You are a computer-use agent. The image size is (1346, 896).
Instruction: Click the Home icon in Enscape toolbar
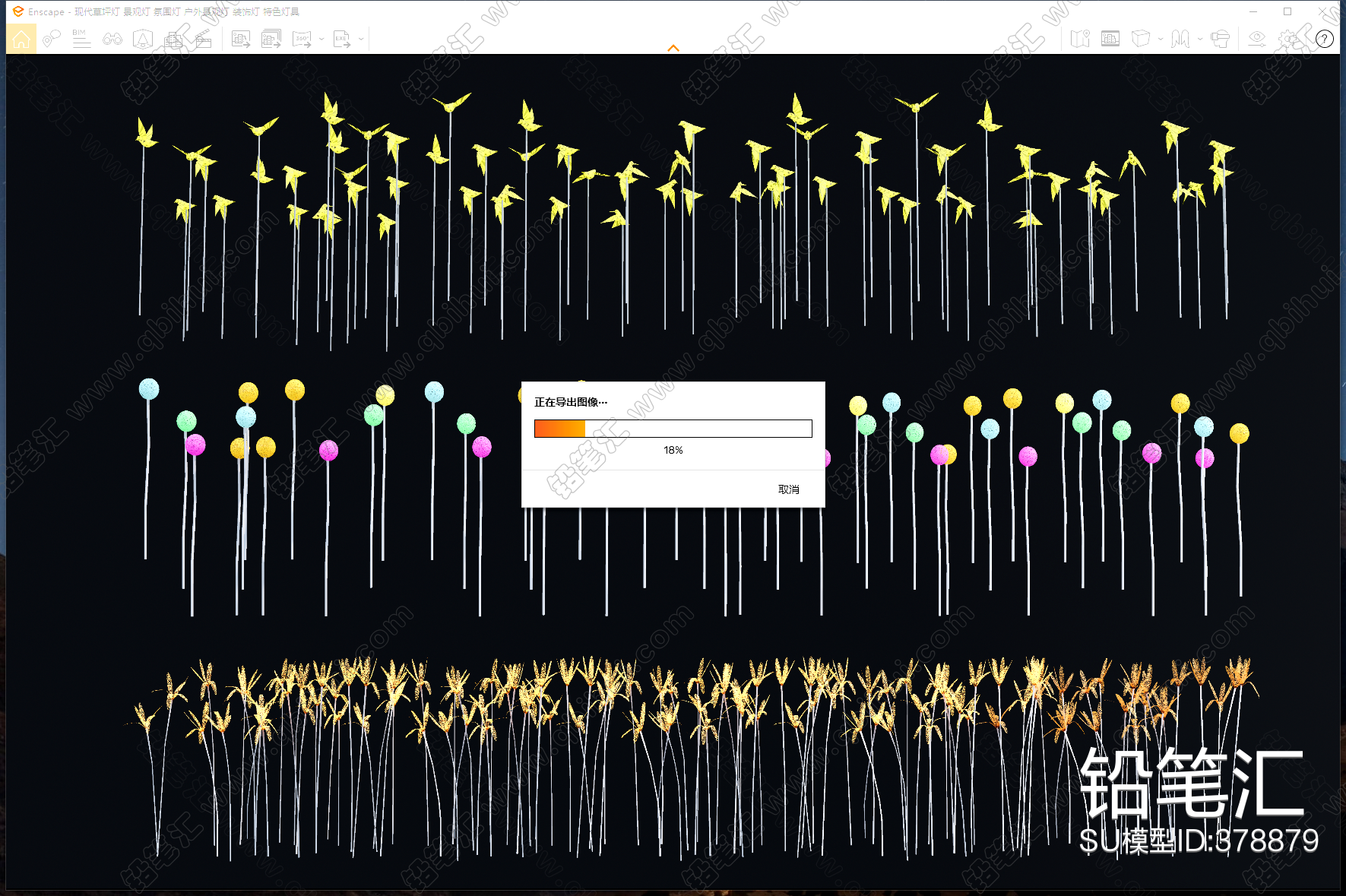pos(21,39)
